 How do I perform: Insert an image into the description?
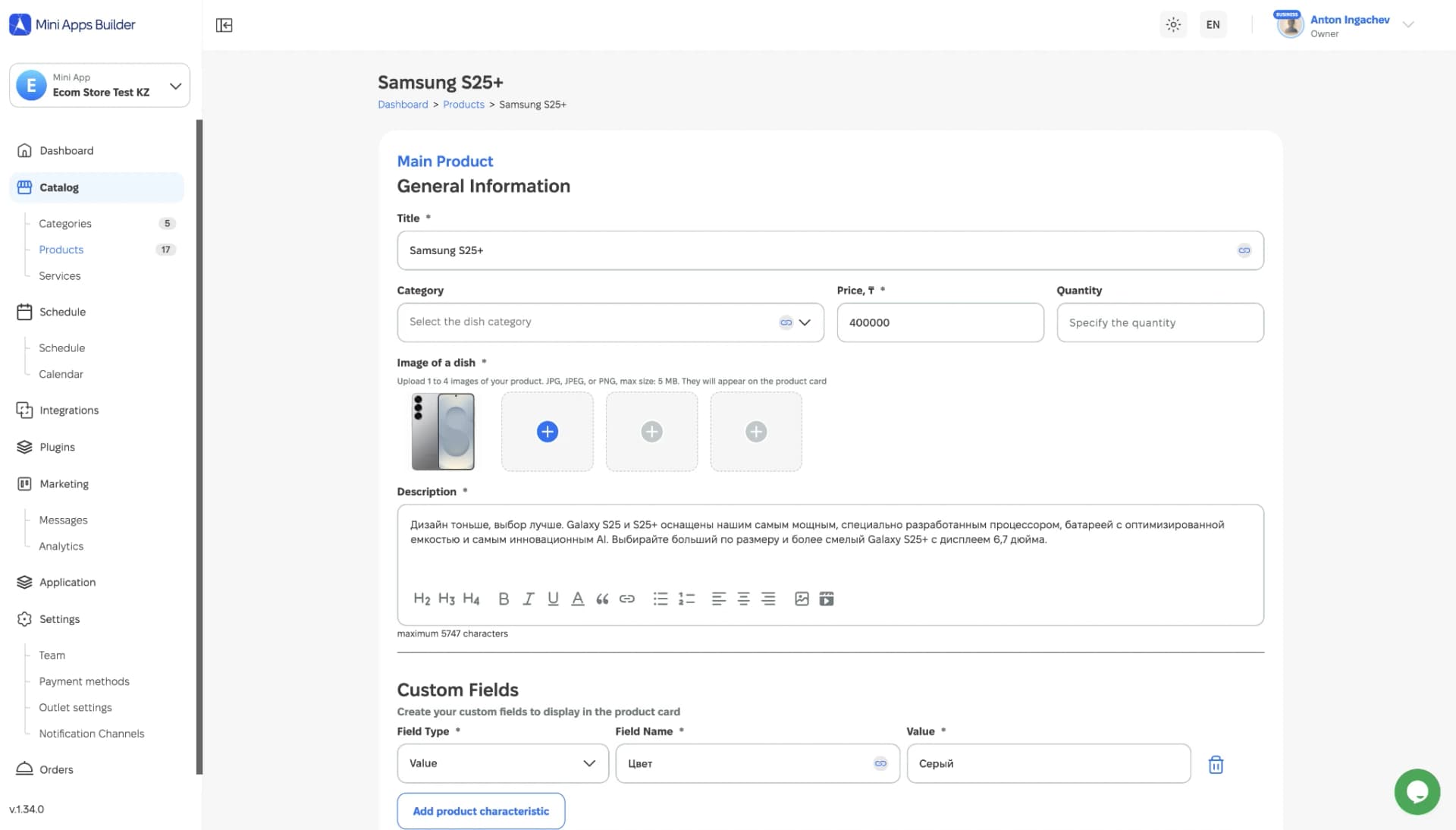click(802, 599)
